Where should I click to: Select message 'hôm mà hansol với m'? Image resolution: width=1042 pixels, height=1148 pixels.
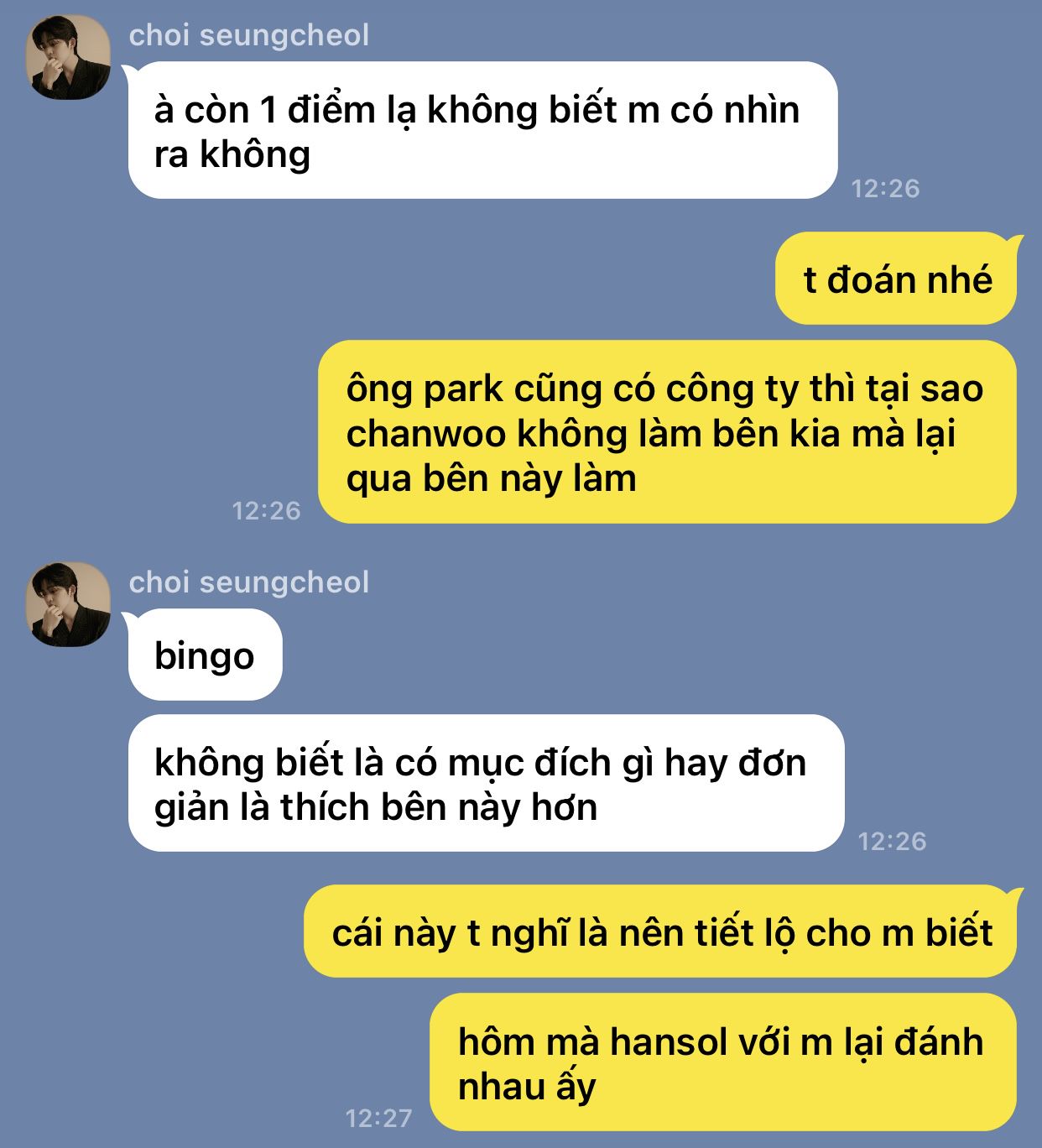click(723, 1062)
